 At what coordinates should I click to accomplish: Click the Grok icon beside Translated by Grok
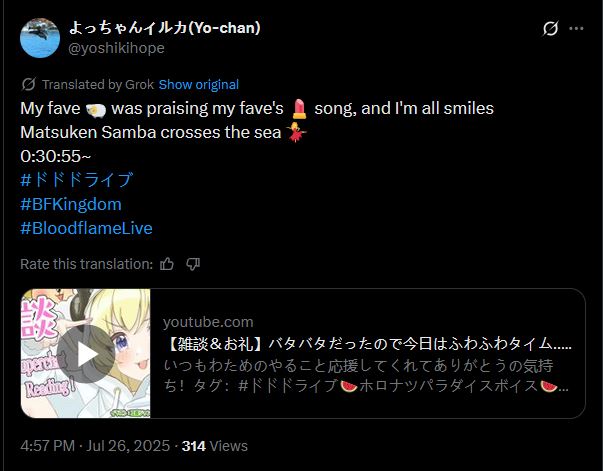click(29, 84)
